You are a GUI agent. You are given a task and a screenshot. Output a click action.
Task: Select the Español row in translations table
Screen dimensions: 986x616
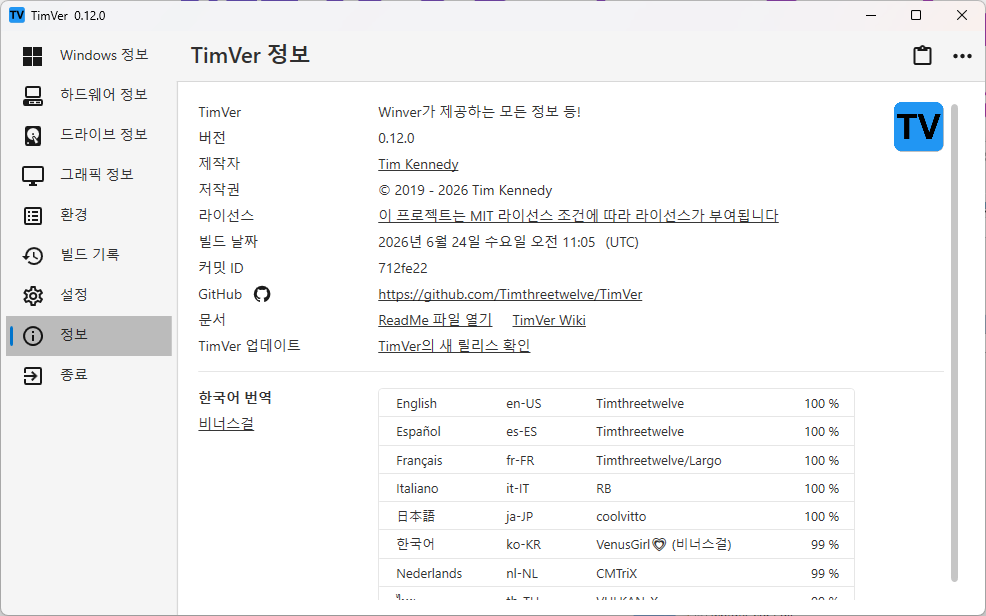coord(616,431)
